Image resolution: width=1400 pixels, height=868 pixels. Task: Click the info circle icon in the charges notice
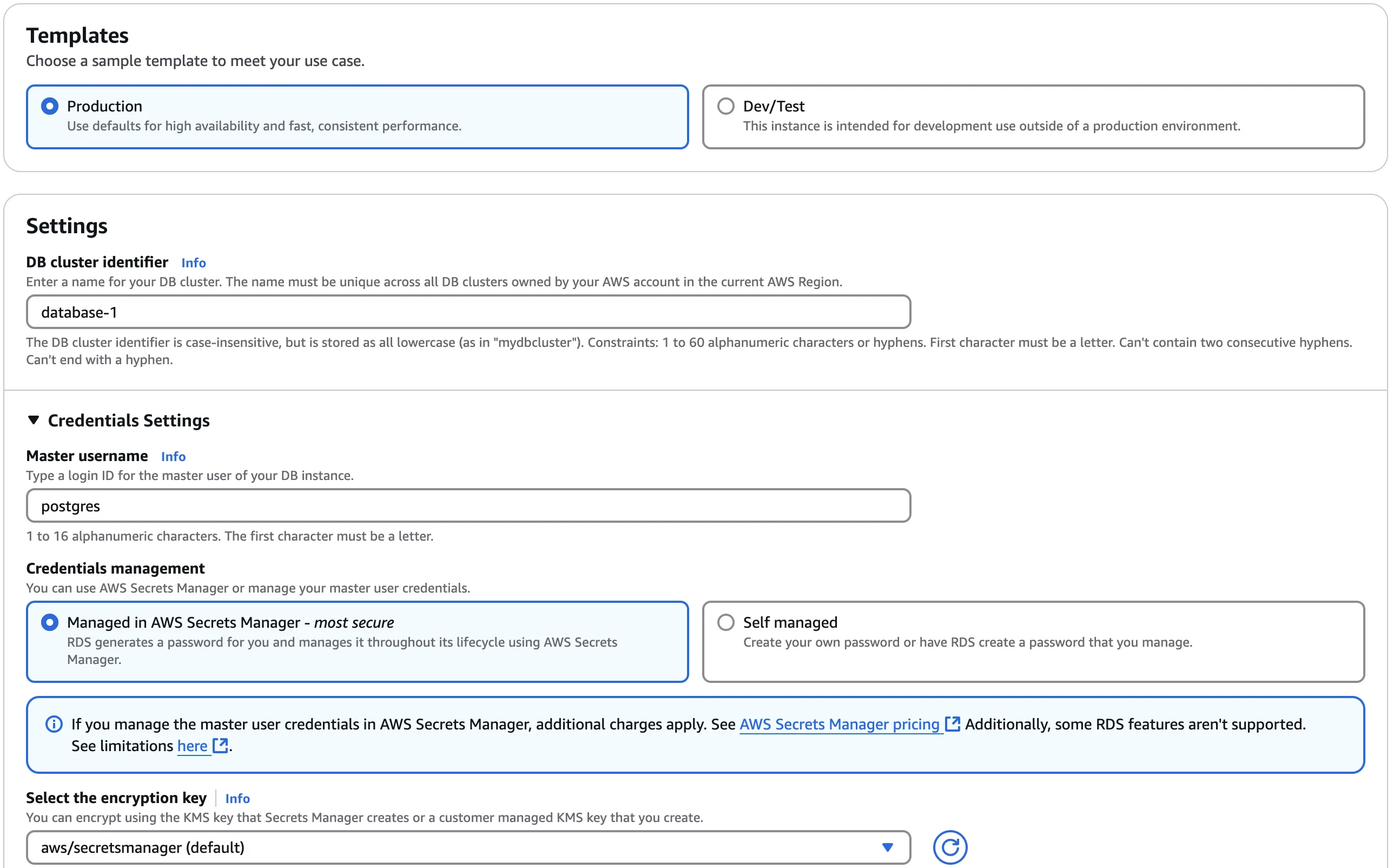54,724
